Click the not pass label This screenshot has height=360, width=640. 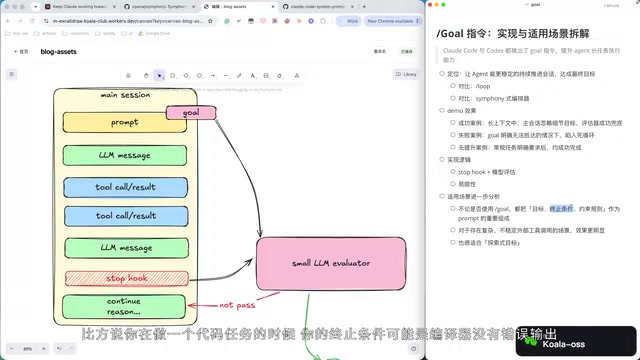click(237, 305)
